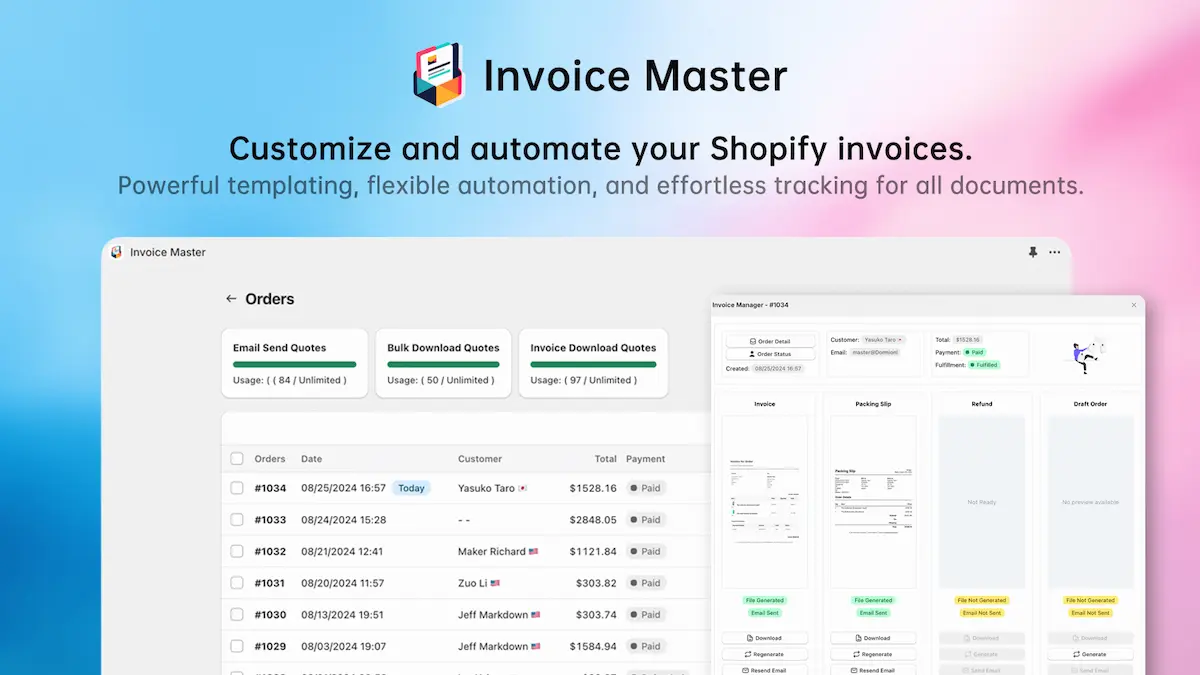The width and height of the screenshot is (1200, 675).
Task: Open the Payment column header options
Action: [646, 458]
